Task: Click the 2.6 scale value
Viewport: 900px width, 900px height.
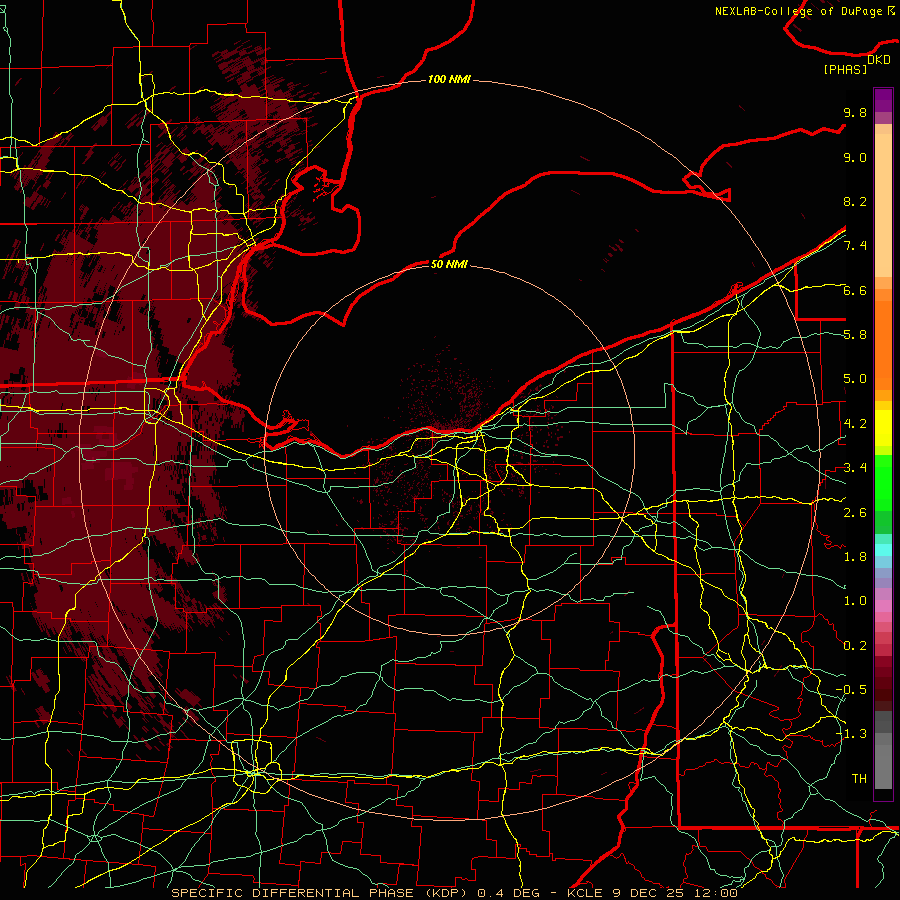Action: click(855, 513)
